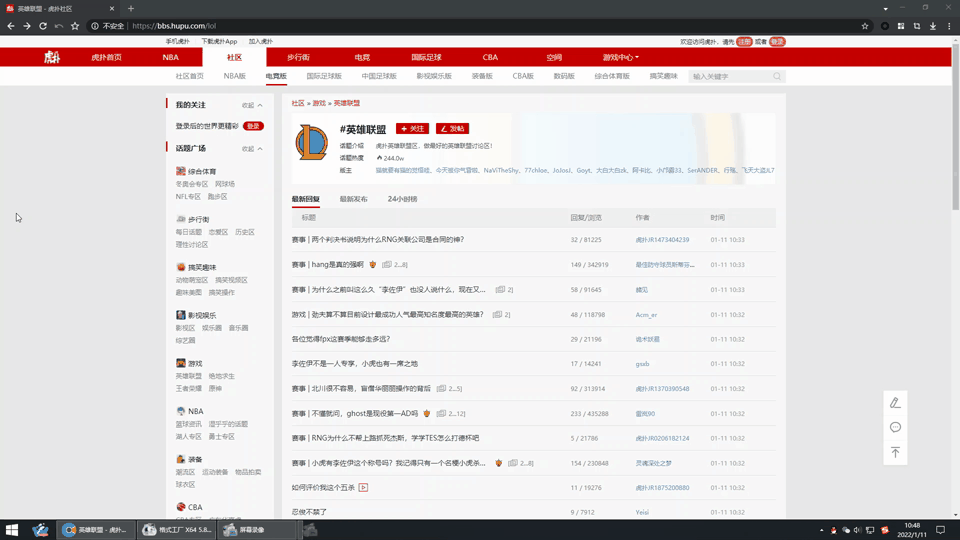Switch to the 最新发布 tab
Viewport: 960px width, 540px height.
(x=353, y=199)
